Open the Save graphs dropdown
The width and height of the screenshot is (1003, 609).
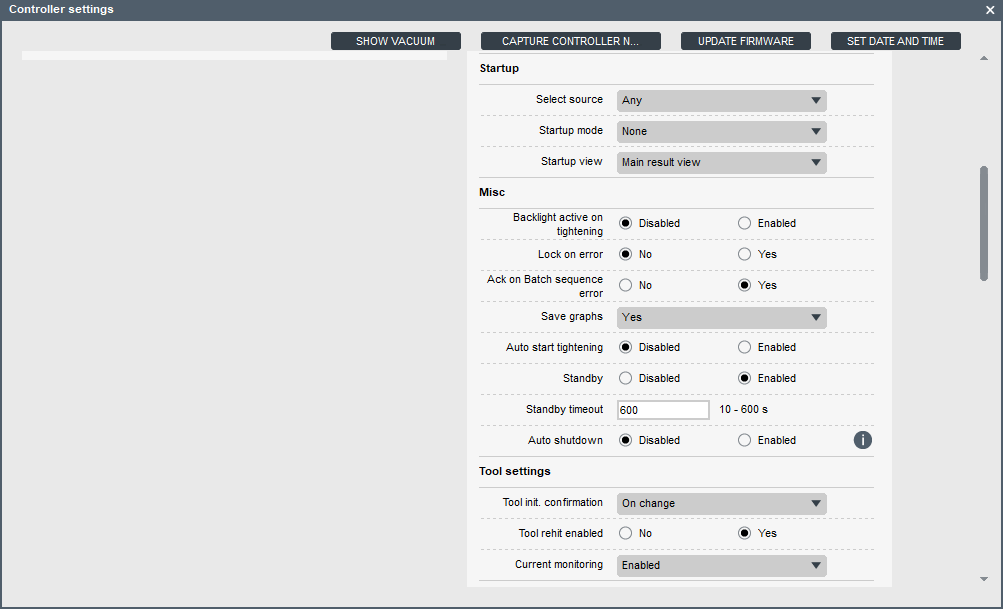coord(722,317)
